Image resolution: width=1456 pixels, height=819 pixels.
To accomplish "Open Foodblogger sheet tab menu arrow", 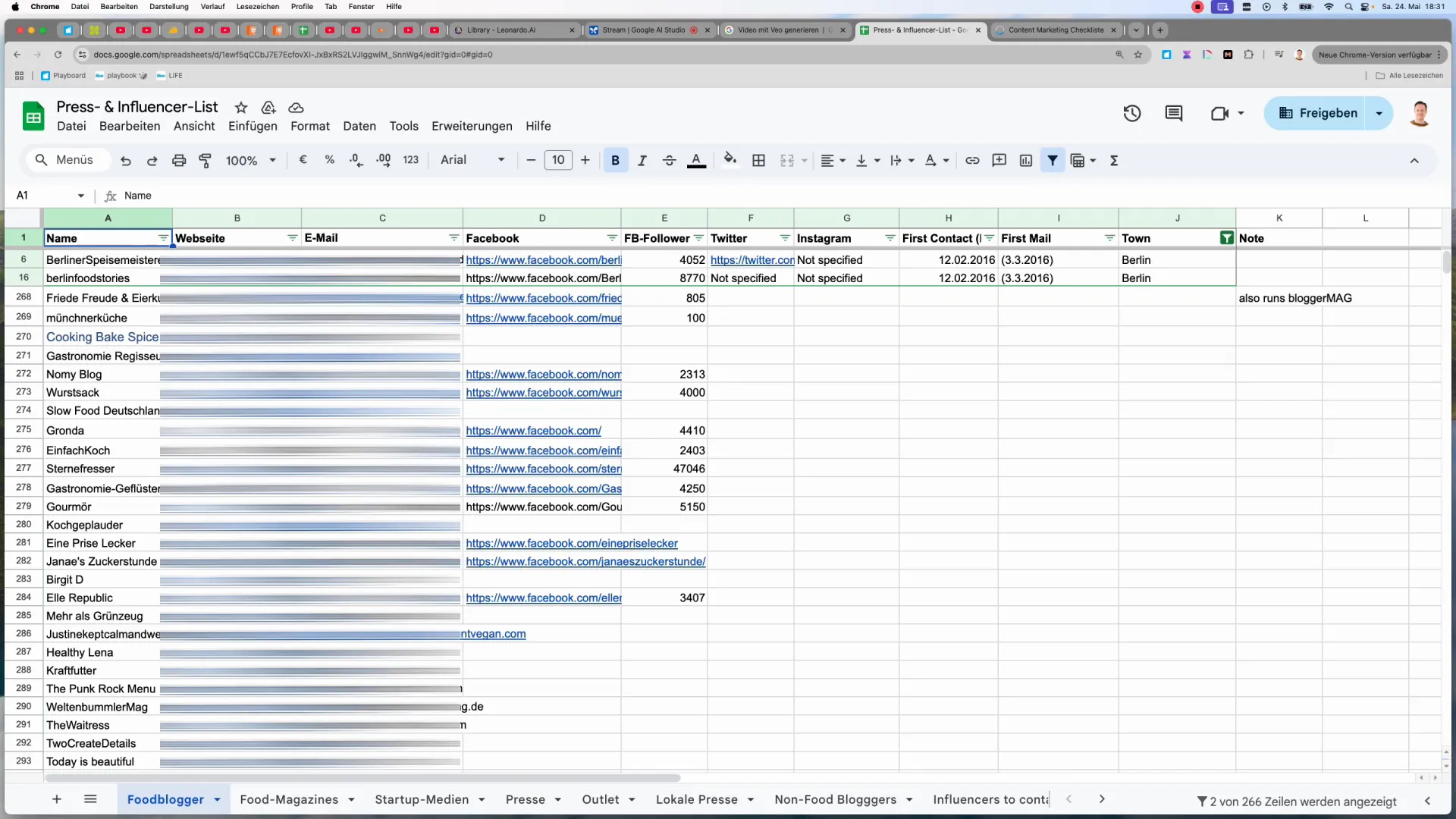I will coord(217,800).
